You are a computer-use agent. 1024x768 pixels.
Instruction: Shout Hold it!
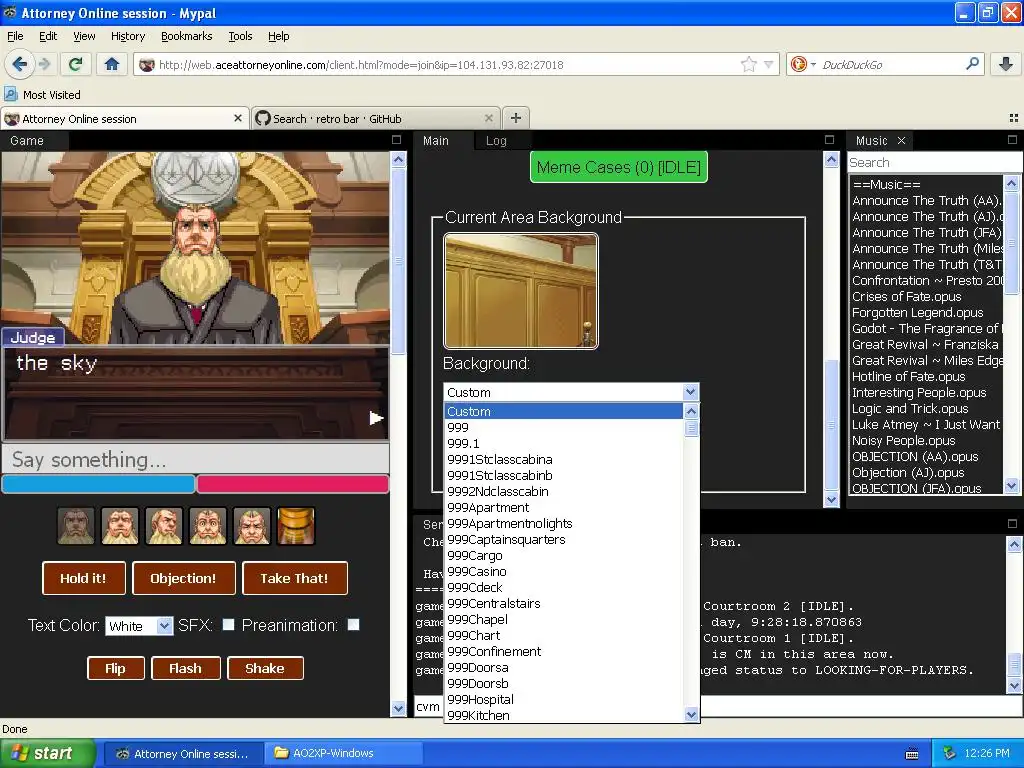tap(84, 578)
